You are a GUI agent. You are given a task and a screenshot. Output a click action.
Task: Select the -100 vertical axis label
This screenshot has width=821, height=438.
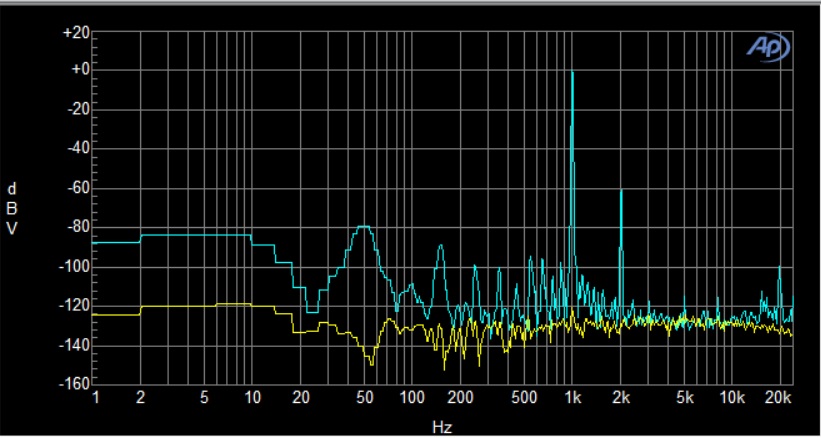click(74, 267)
